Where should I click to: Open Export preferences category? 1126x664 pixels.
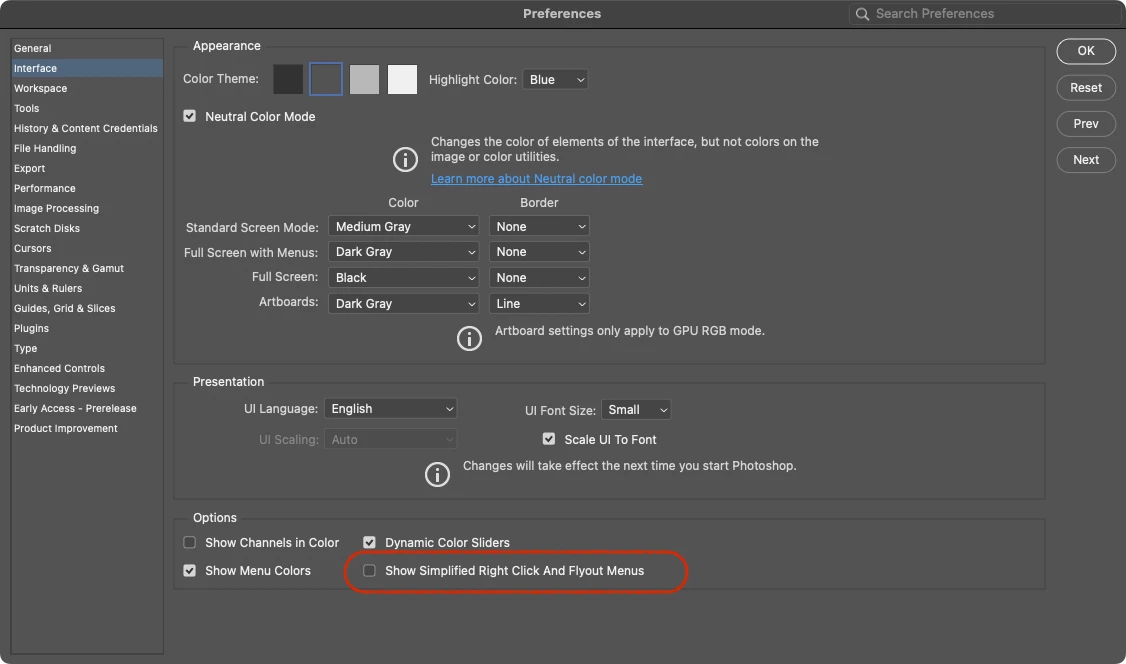[87, 169]
